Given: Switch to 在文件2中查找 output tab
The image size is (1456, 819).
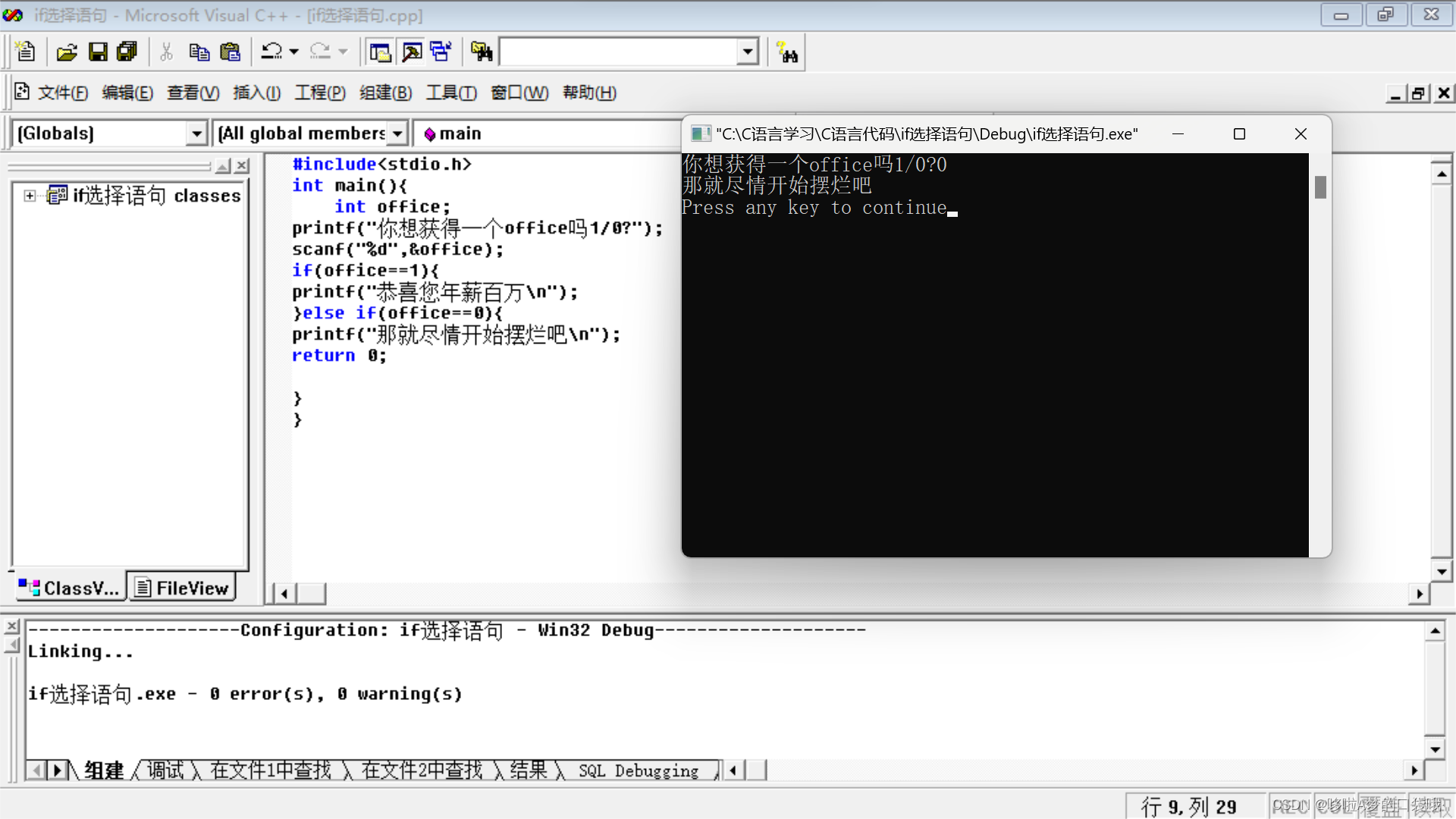Looking at the screenshot, I should (422, 770).
